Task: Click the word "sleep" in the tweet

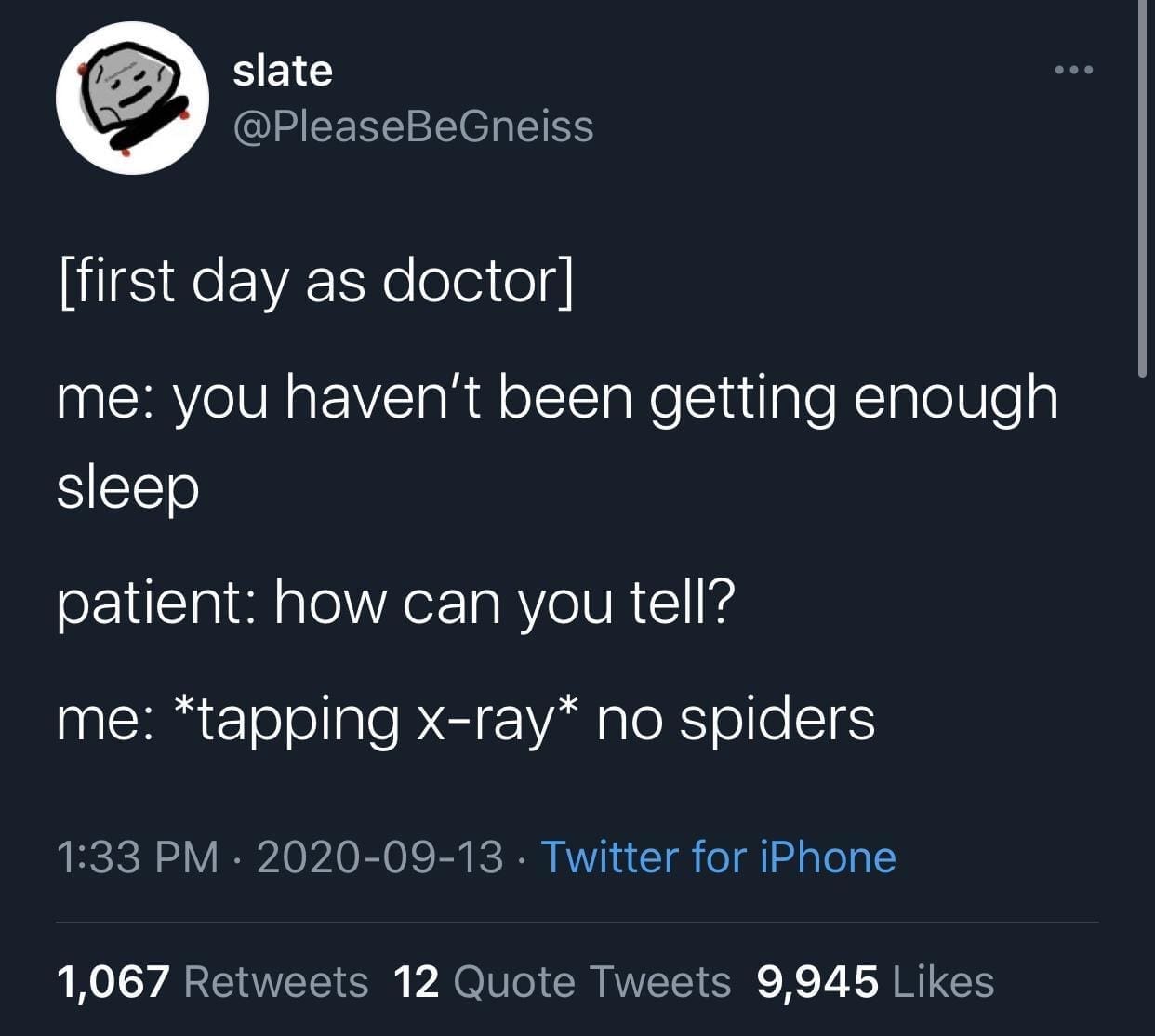Action: [x=128, y=488]
